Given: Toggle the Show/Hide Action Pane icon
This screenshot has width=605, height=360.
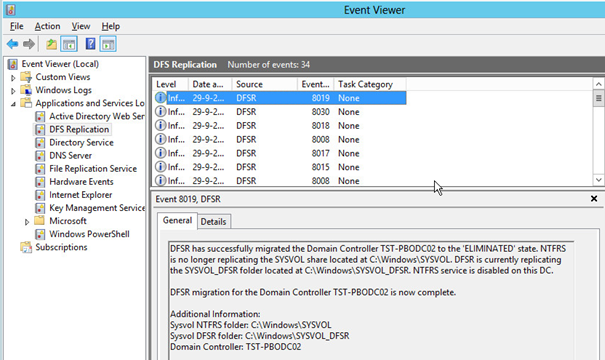Looking at the screenshot, I should (108, 44).
